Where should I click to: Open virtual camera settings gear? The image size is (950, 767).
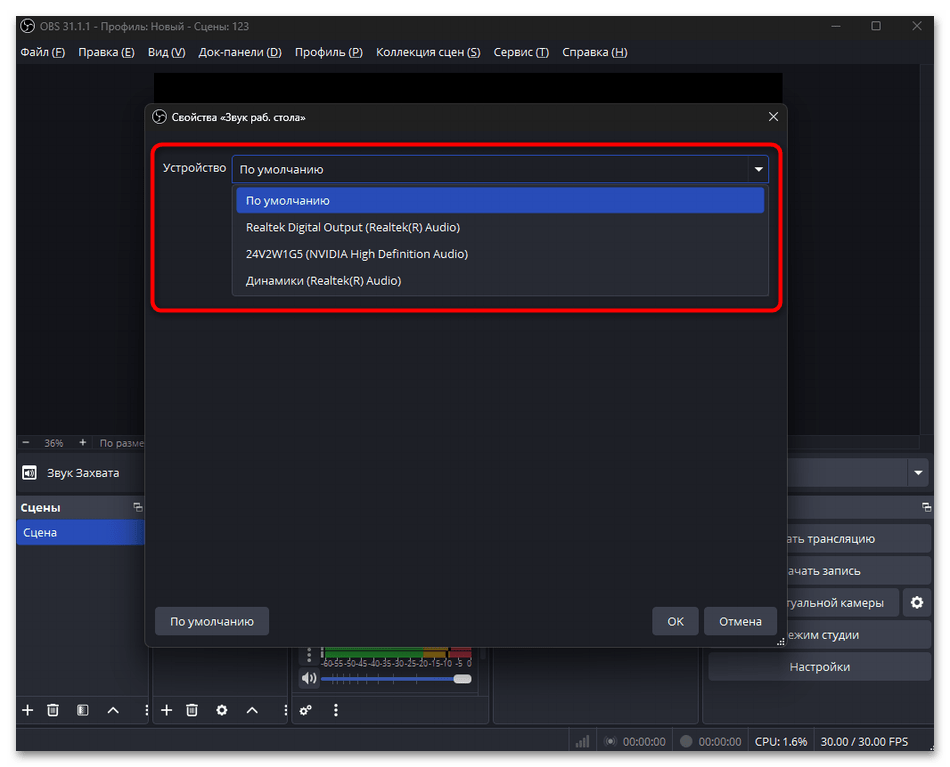[917, 603]
